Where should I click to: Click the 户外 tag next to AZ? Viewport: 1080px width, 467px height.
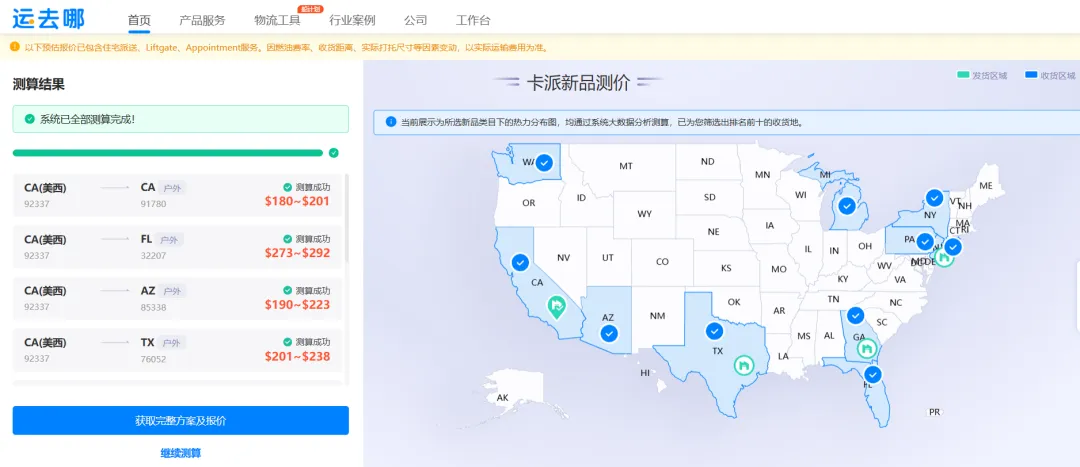pos(173,291)
